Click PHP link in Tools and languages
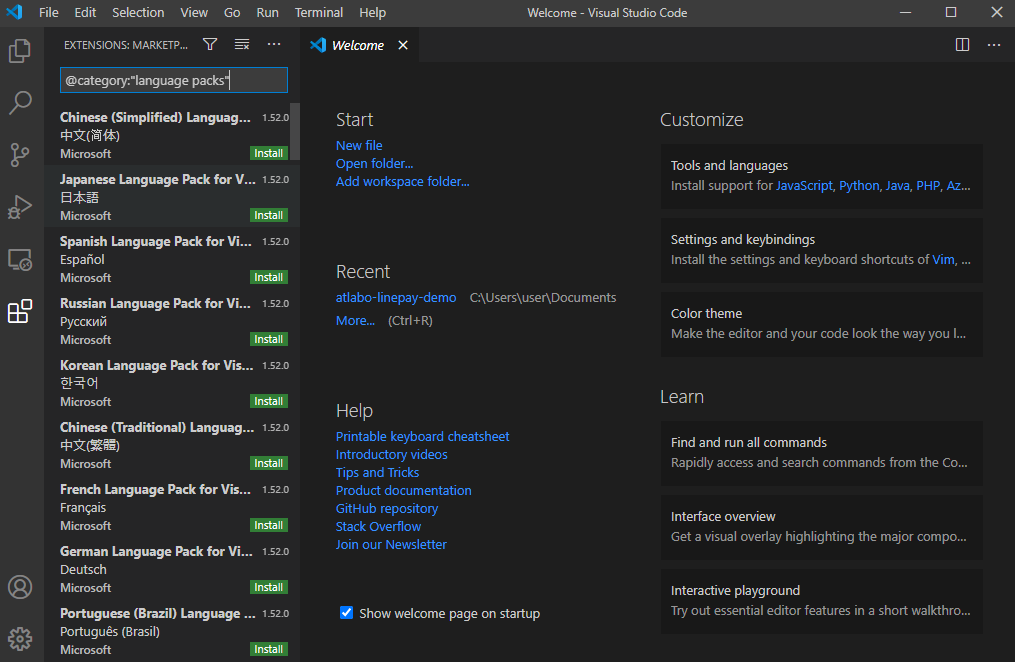Viewport: 1015px width, 662px height. pos(928,186)
